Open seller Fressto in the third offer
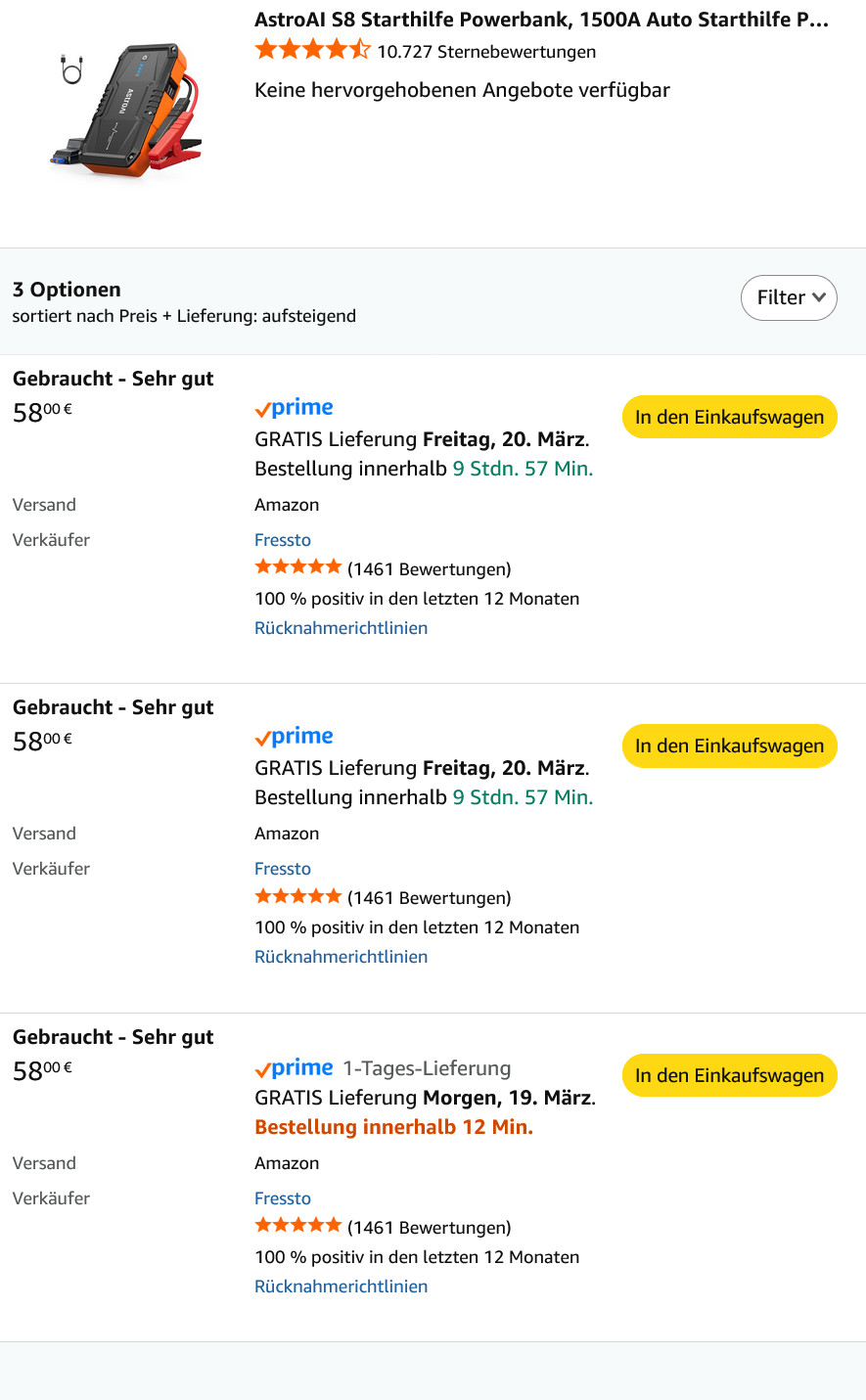866x1400 pixels. [283, 1198]
